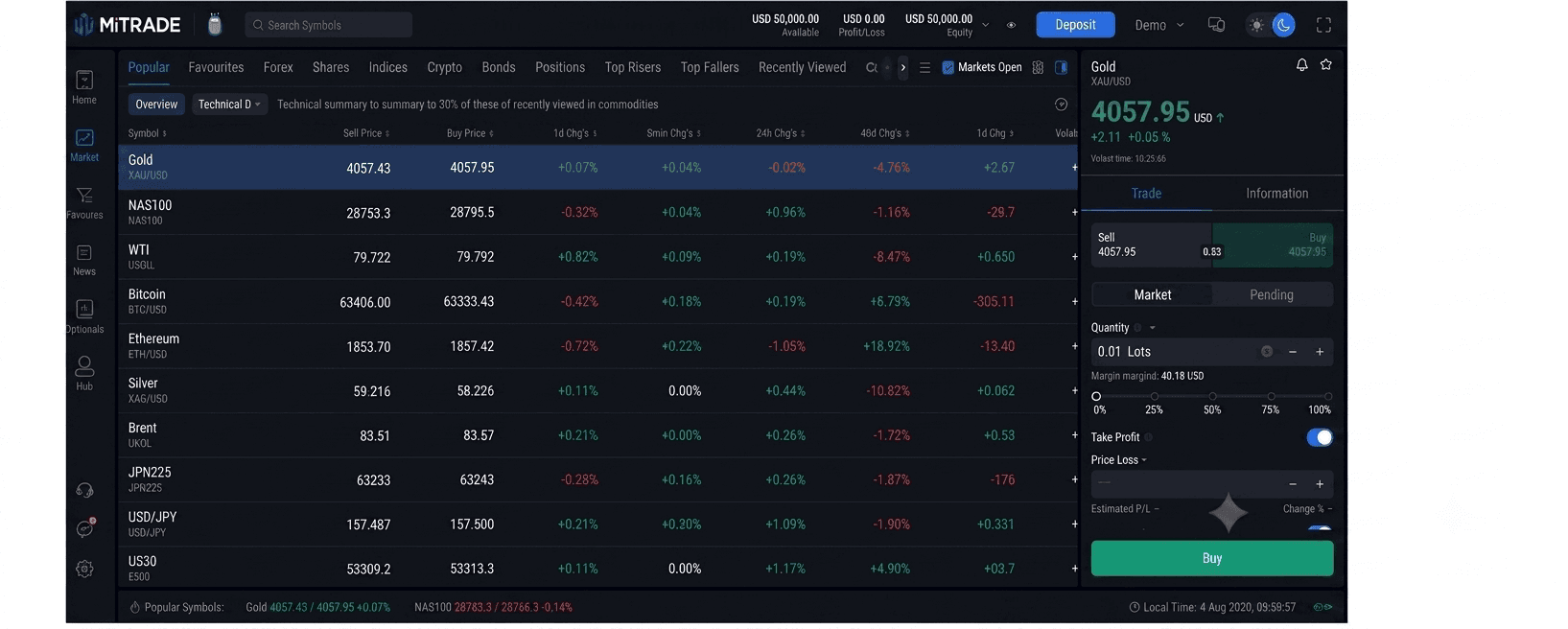1568x629 pixels.
Task: Increase Price Loss value with plus
Action: (x=1320, y=484)
